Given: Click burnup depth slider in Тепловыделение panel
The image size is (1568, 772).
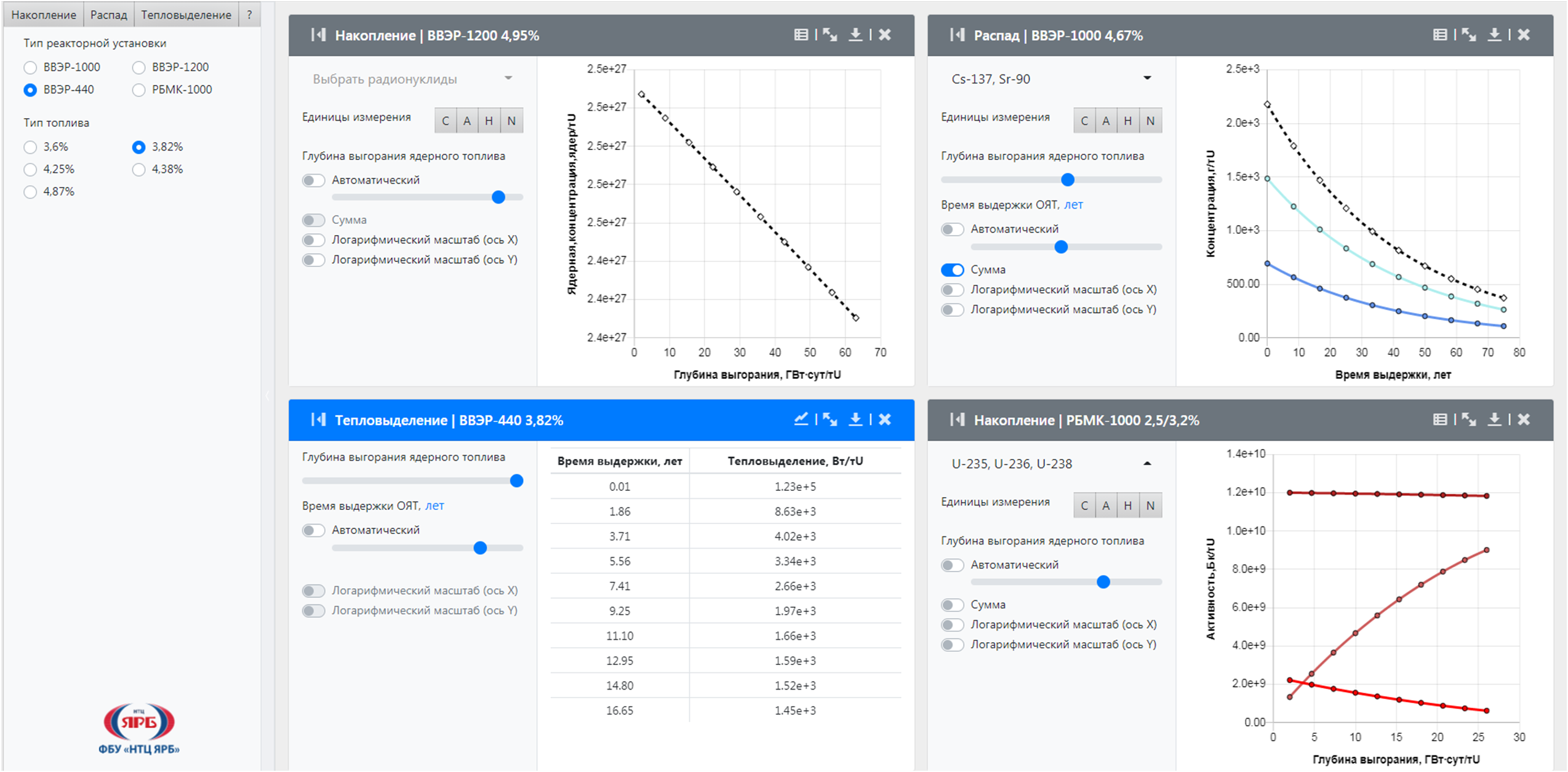Looking at the screenshot, I should tap(516, 481).
